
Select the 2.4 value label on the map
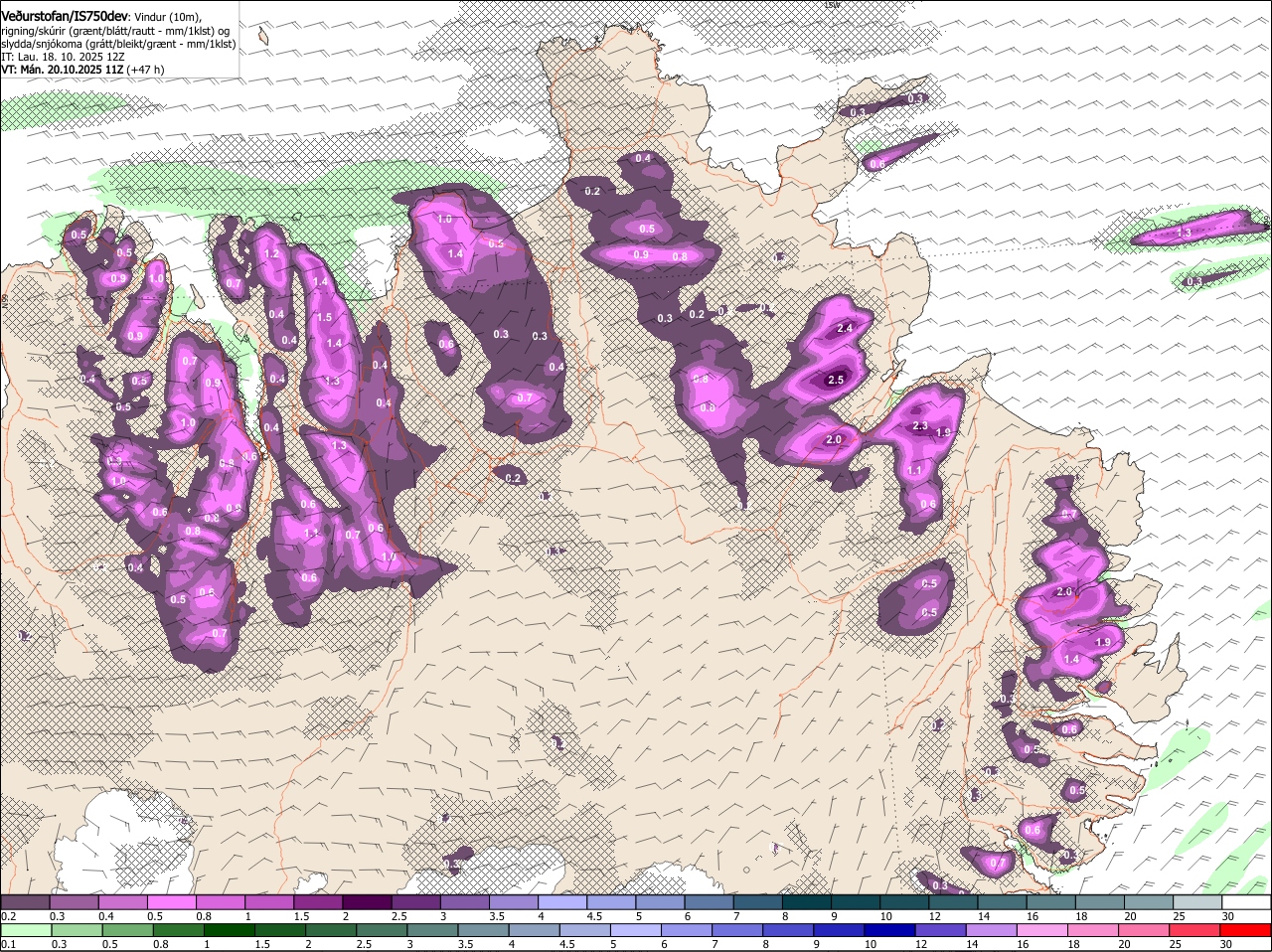846,328
